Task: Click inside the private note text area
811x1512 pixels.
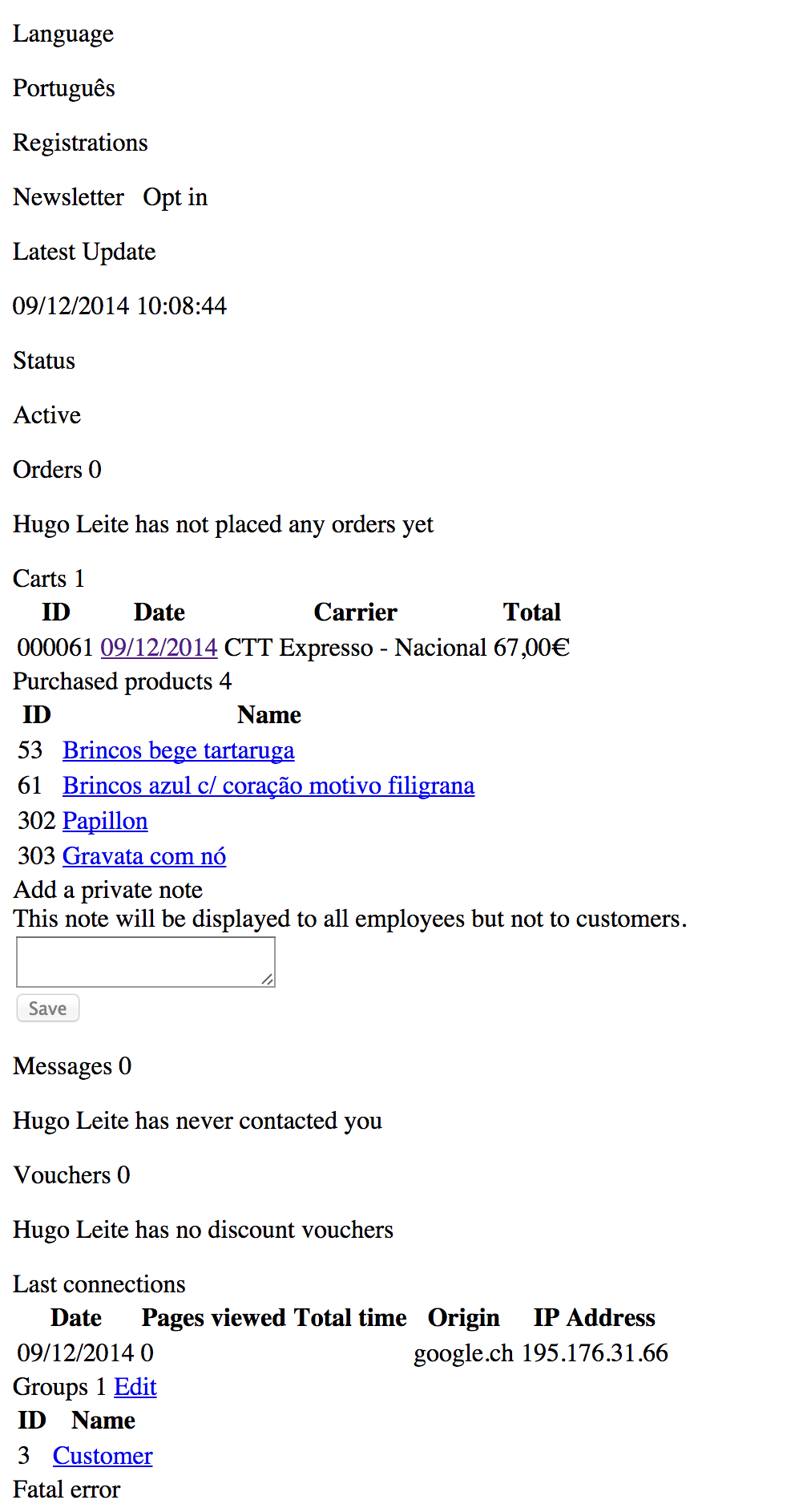Action: pos(146,962)
